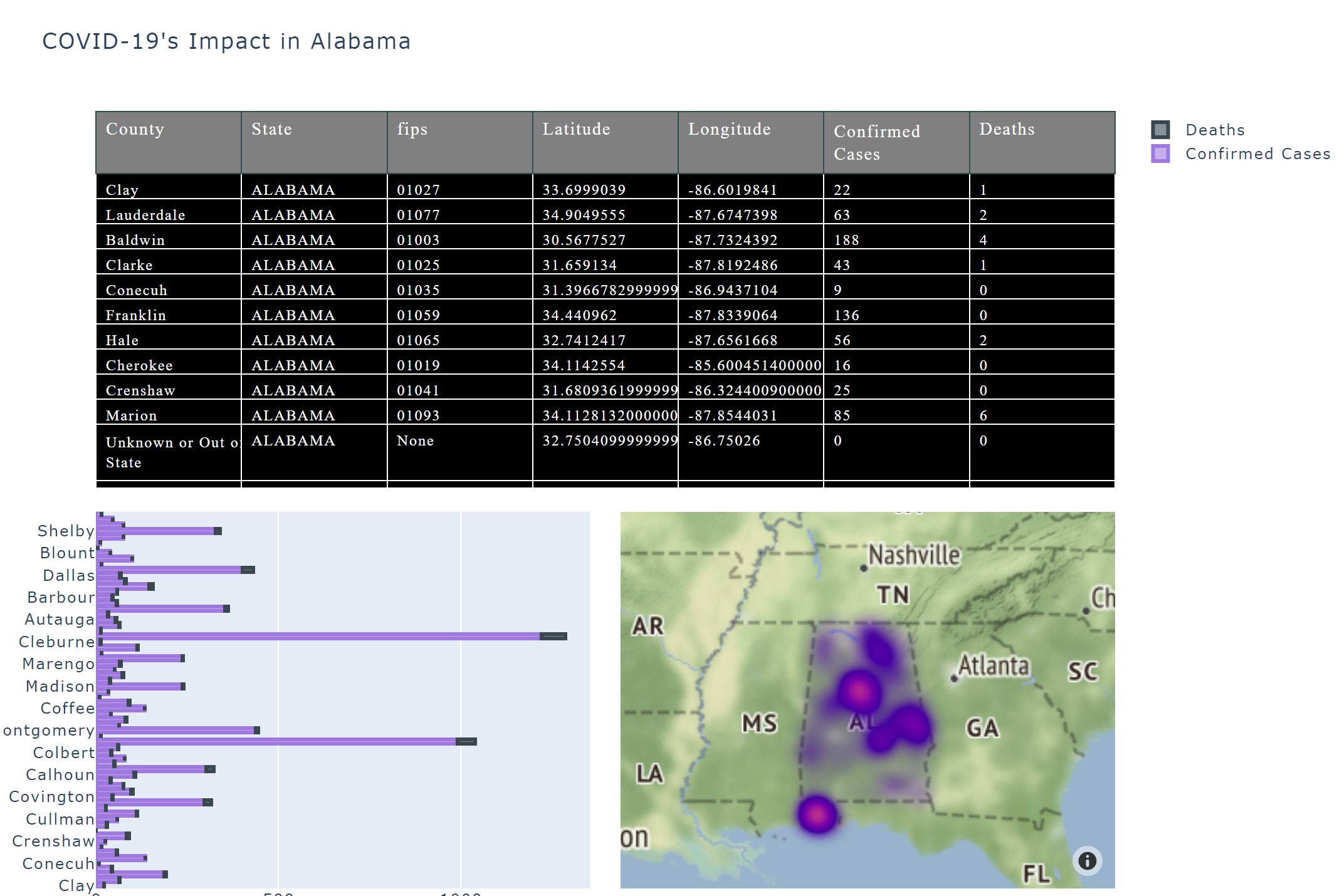Viewport: 1337px width, 896px height.
Task: Select the Clay county cell
Action: (169, 187)
